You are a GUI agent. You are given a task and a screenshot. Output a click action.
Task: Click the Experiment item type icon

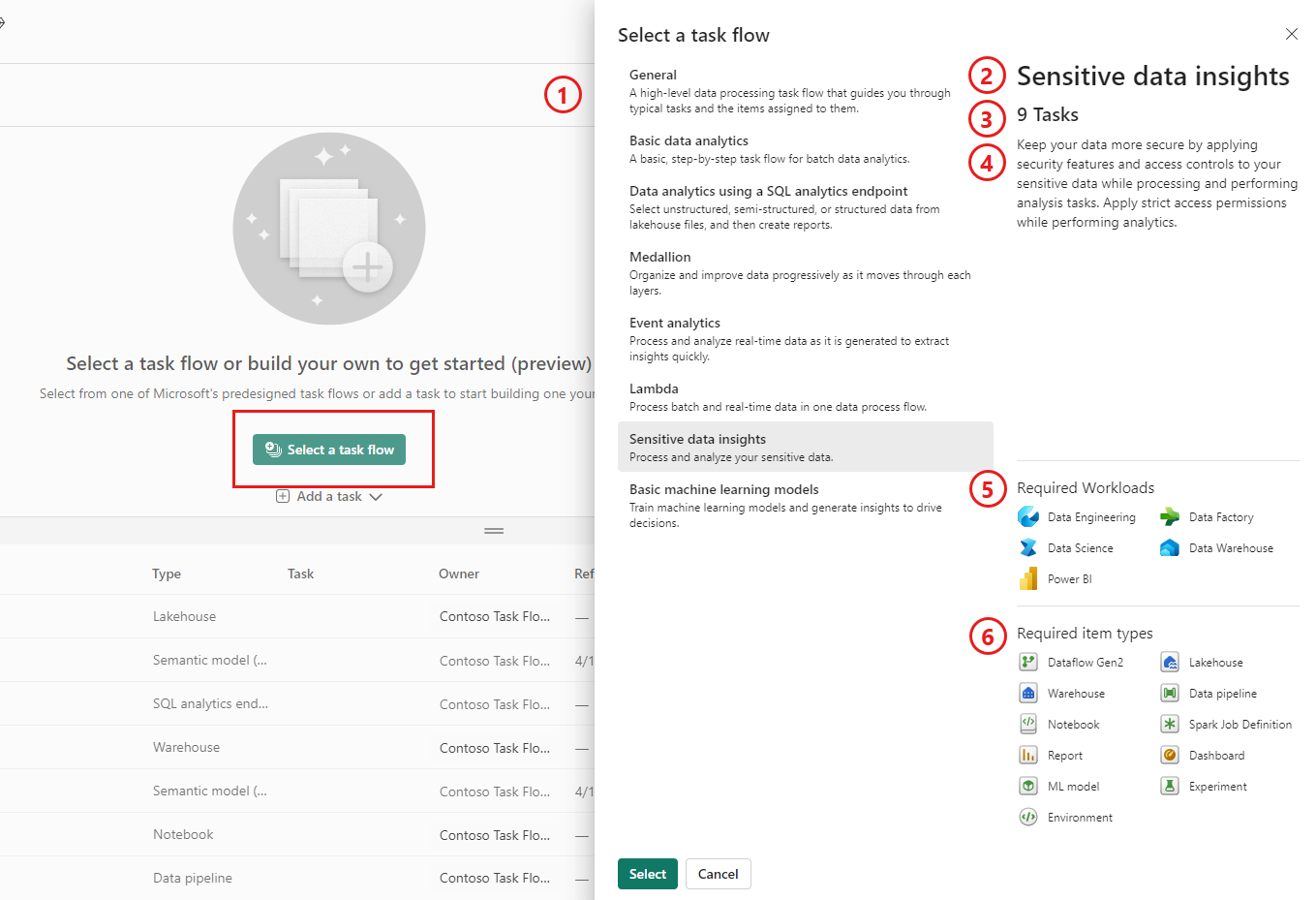click(x=1170, y=787)
